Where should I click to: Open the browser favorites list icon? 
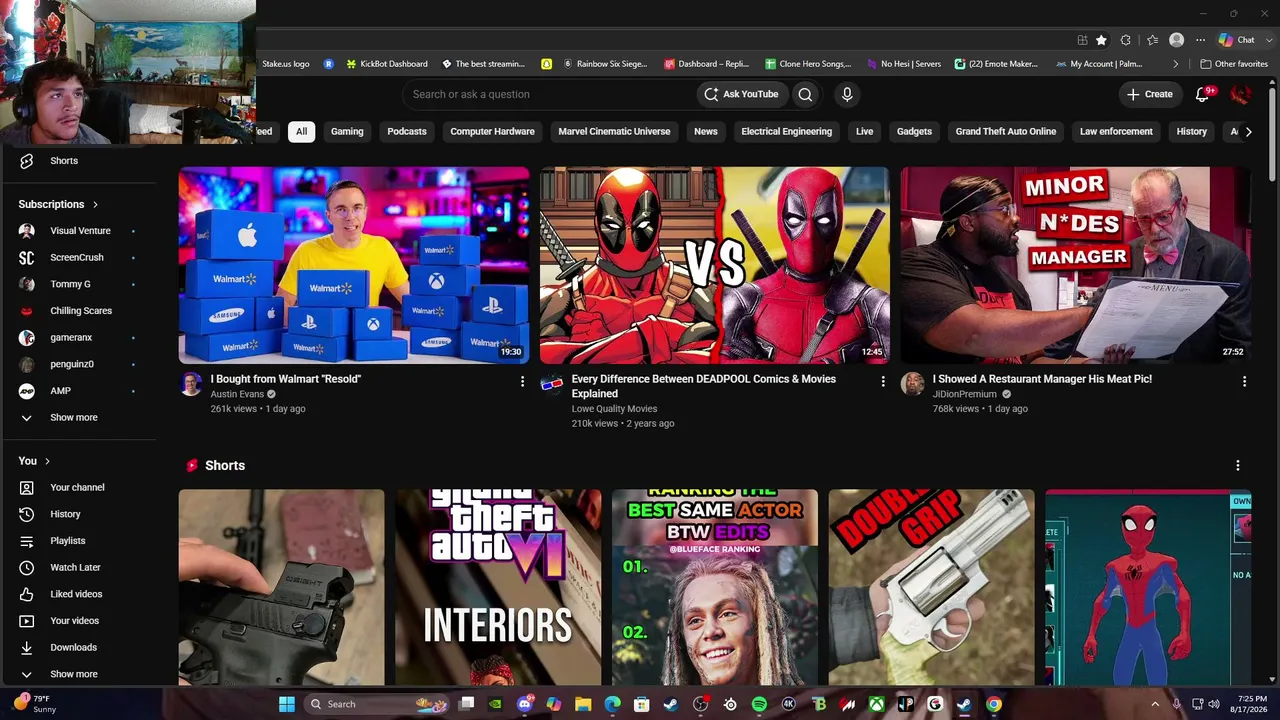(1152, 40)
